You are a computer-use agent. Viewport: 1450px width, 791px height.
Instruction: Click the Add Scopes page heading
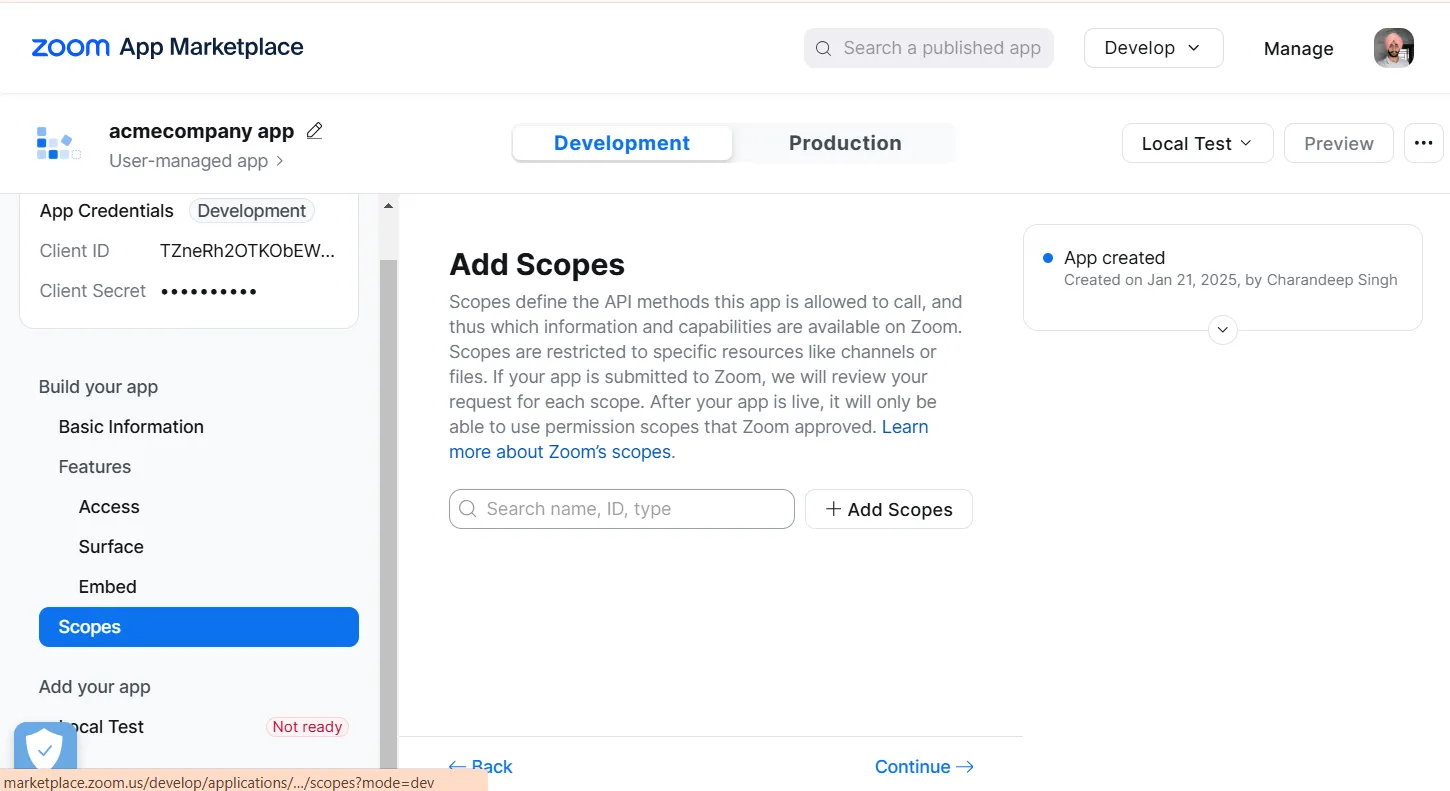point(537,265)
